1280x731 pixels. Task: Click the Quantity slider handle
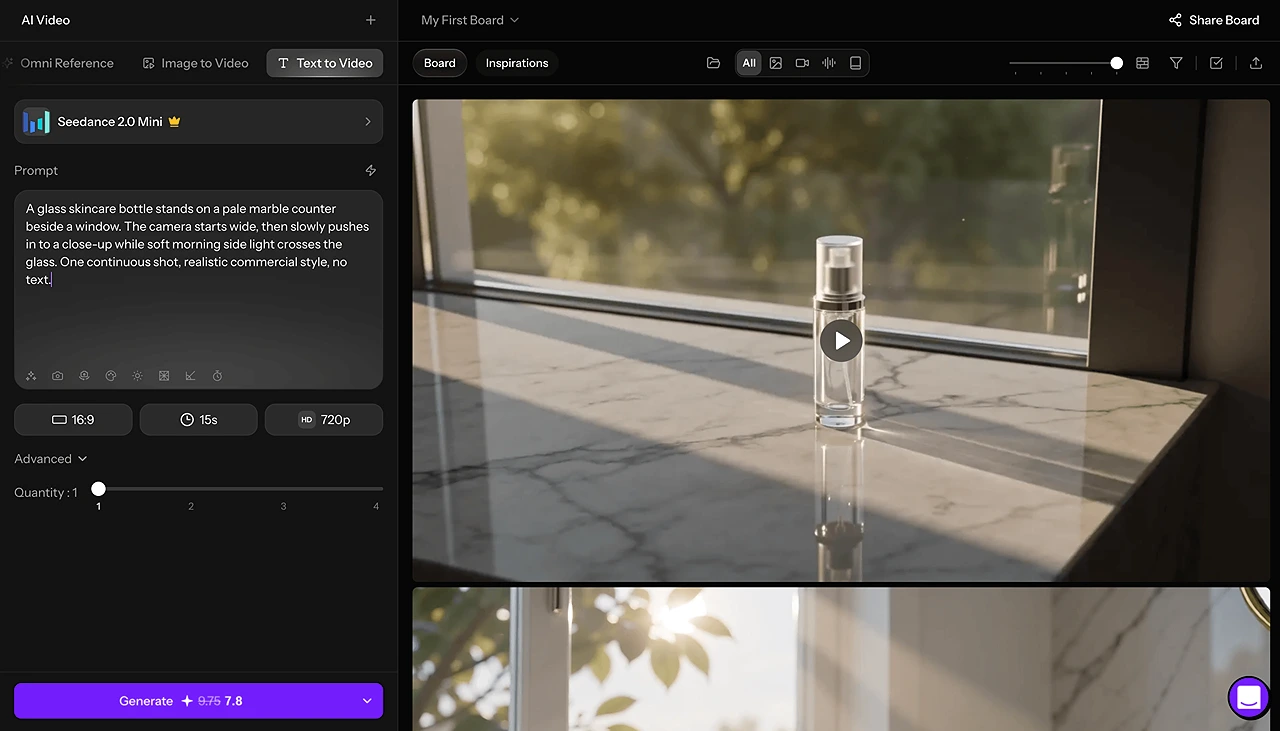(98, 489)
